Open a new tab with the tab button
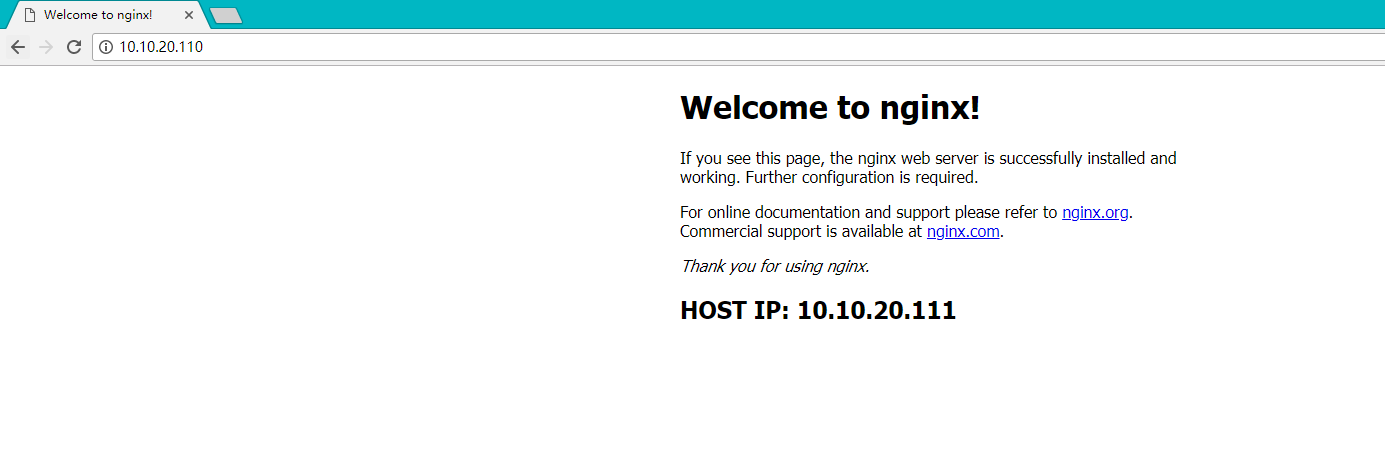 pyautogui.click(x=226, y=16)
